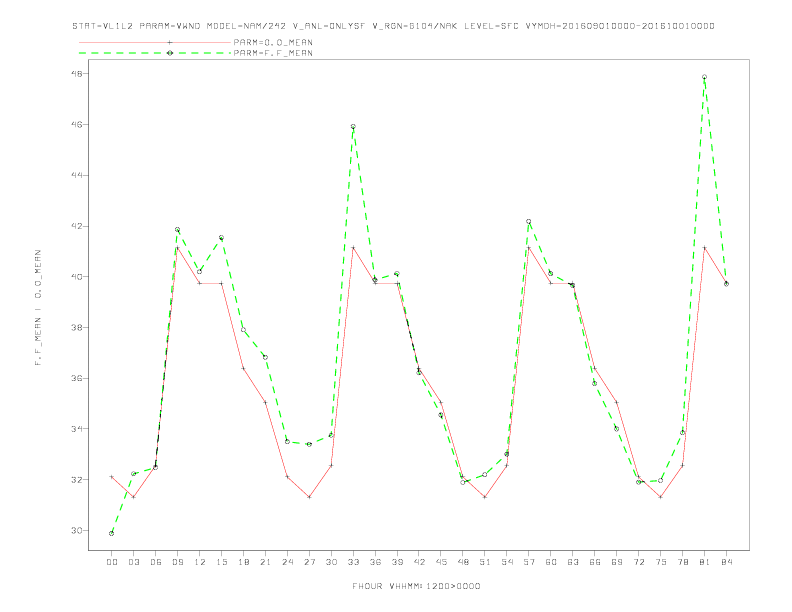Screen dimensions: 792x612
Task: Click y-axis tick value 40
Action: tap(77, 277)
